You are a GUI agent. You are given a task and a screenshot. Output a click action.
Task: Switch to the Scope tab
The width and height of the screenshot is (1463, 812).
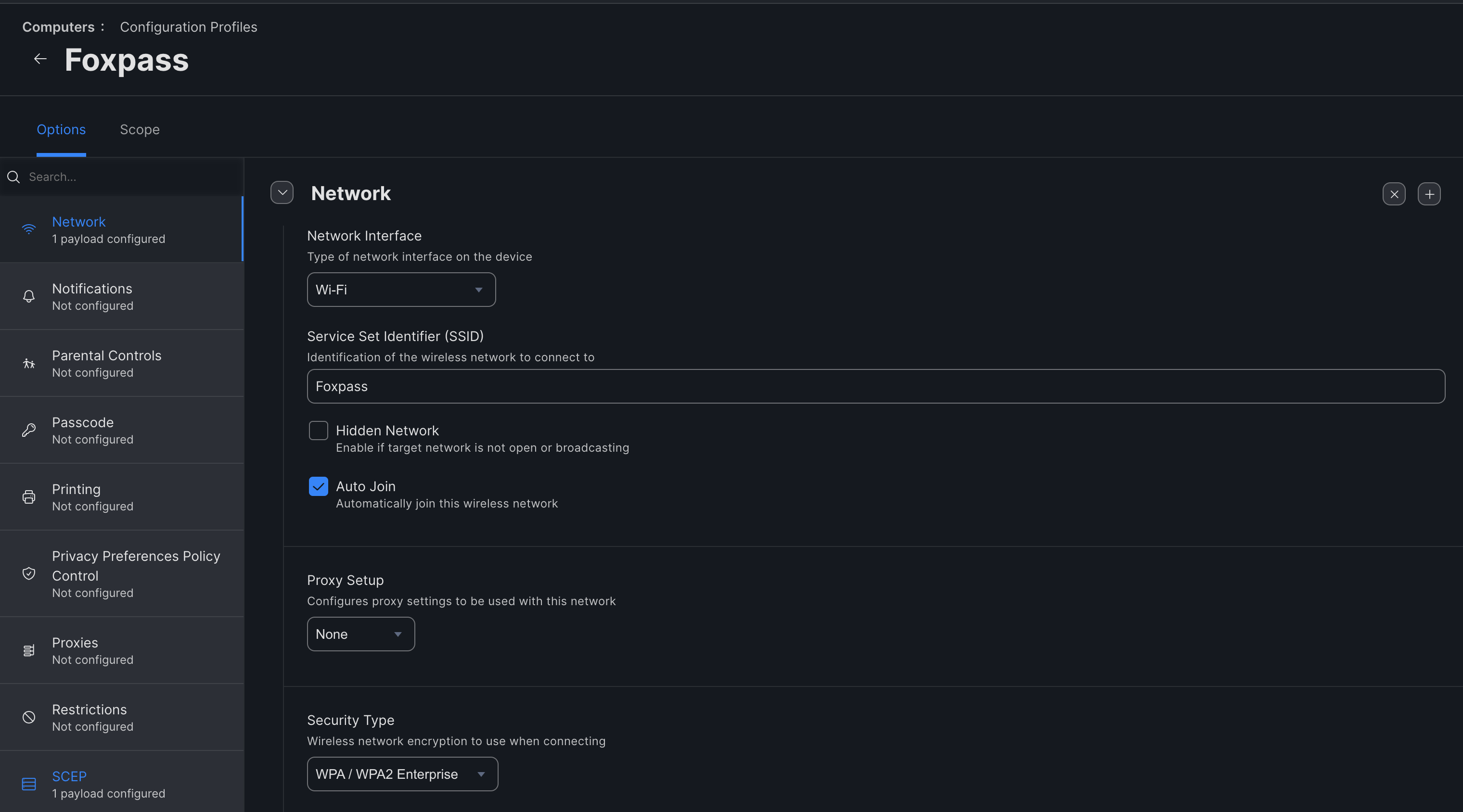140,130
